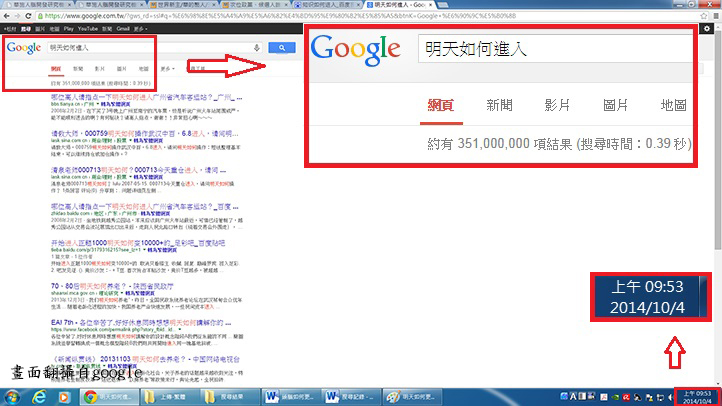The image size is (722, 406).
Task: Open the EAI 7th Facebook result
Action: pos(141,322)
